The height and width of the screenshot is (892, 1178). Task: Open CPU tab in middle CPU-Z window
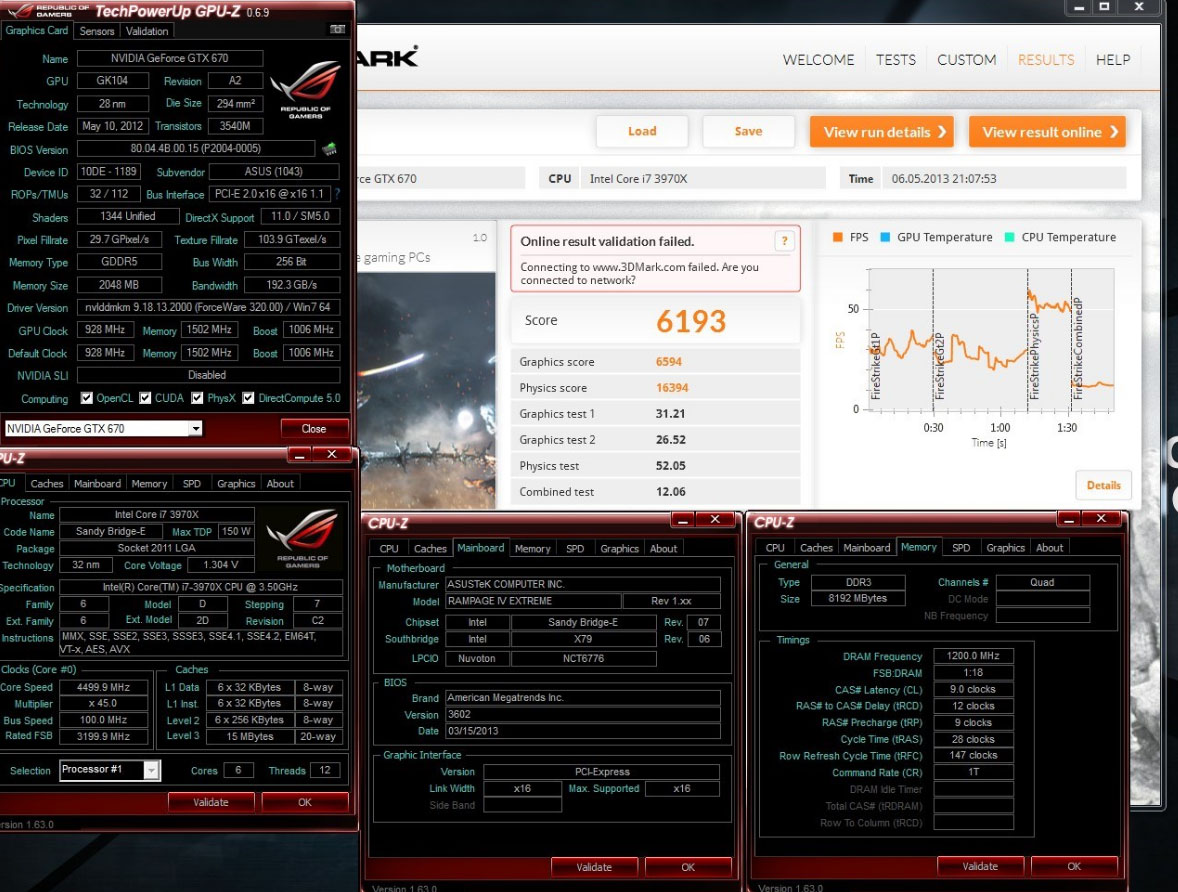(389, 549)
